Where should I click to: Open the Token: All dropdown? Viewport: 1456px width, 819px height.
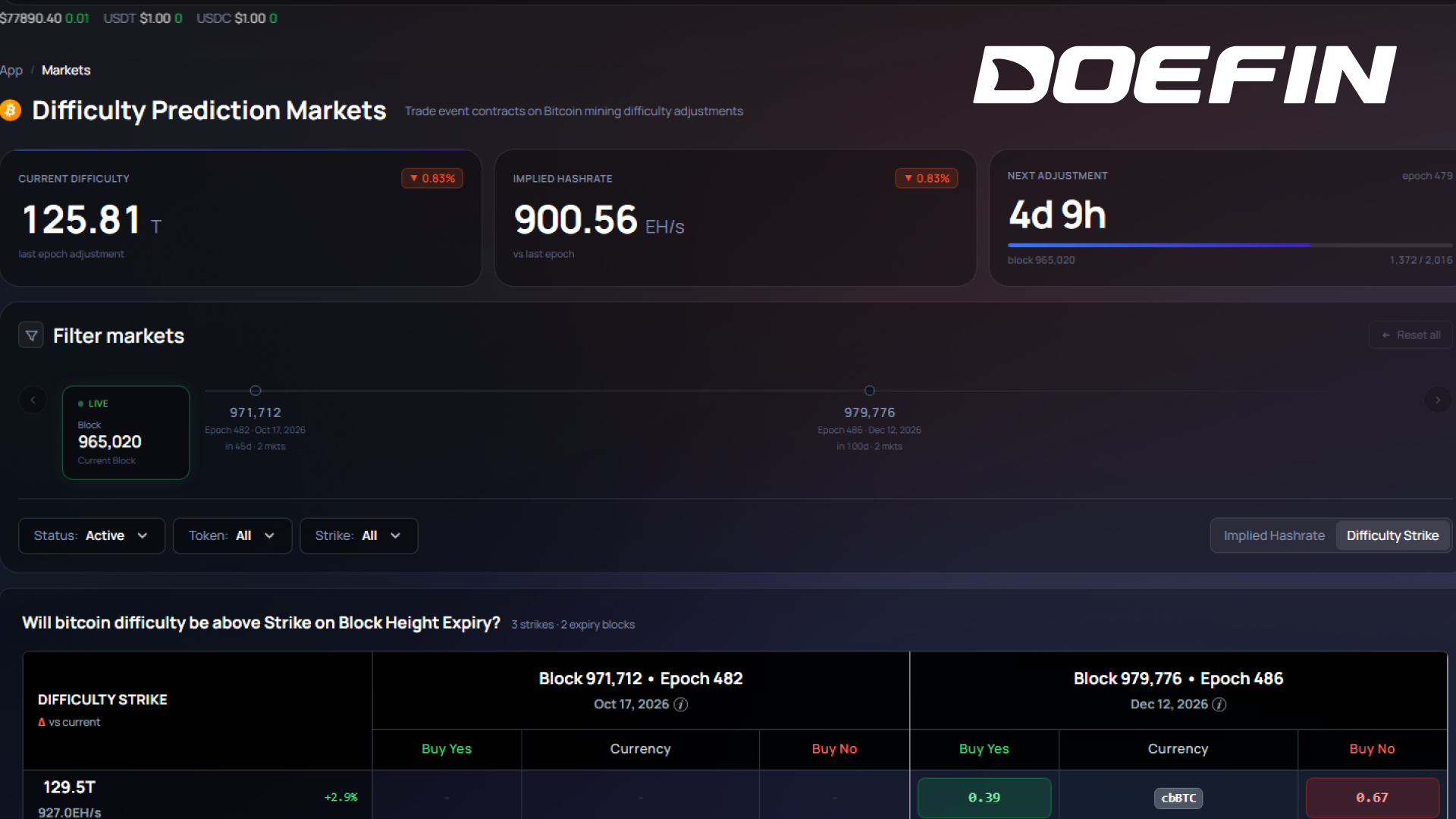[232, 535]
